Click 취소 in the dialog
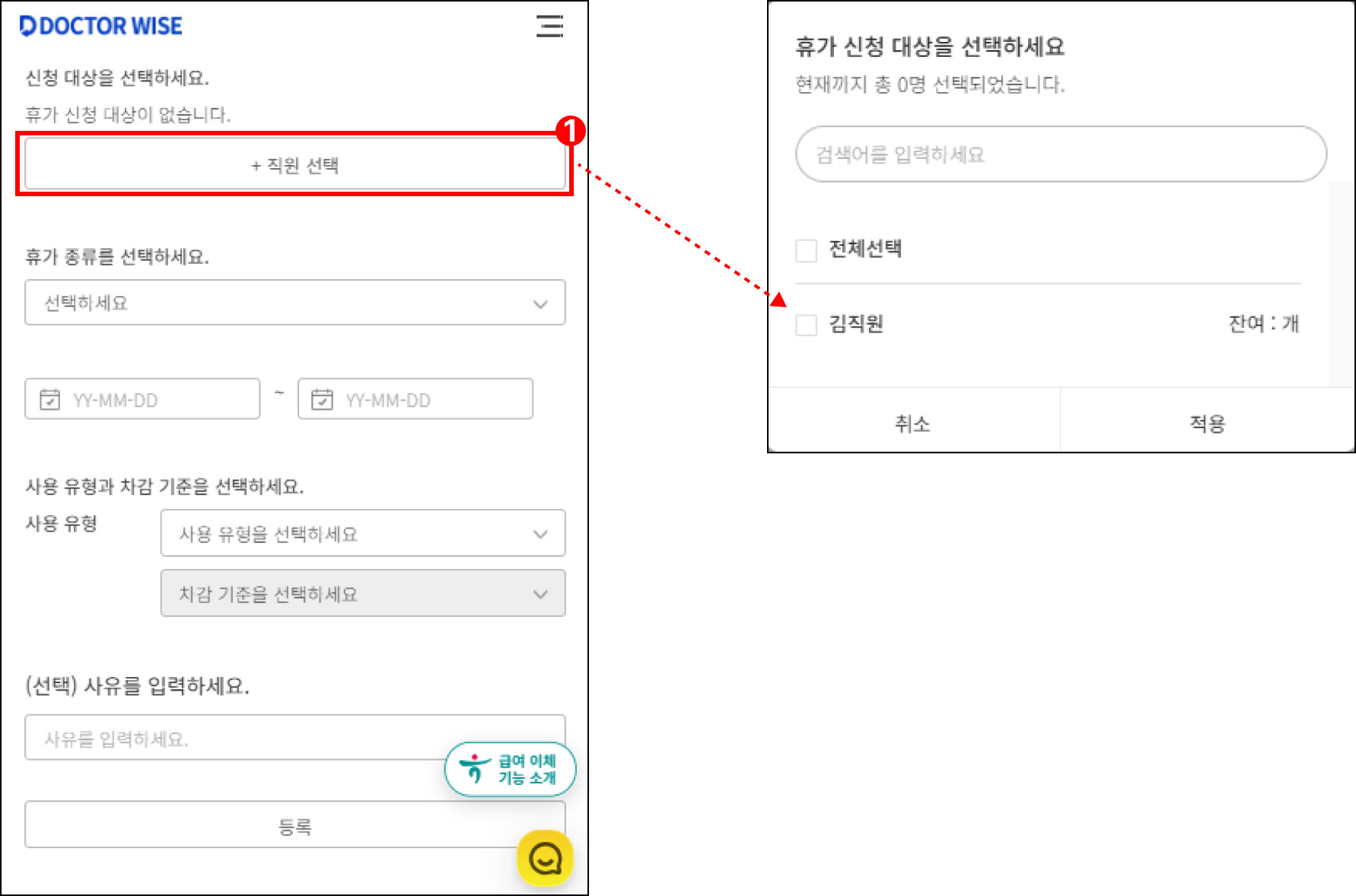 point(913,423)
